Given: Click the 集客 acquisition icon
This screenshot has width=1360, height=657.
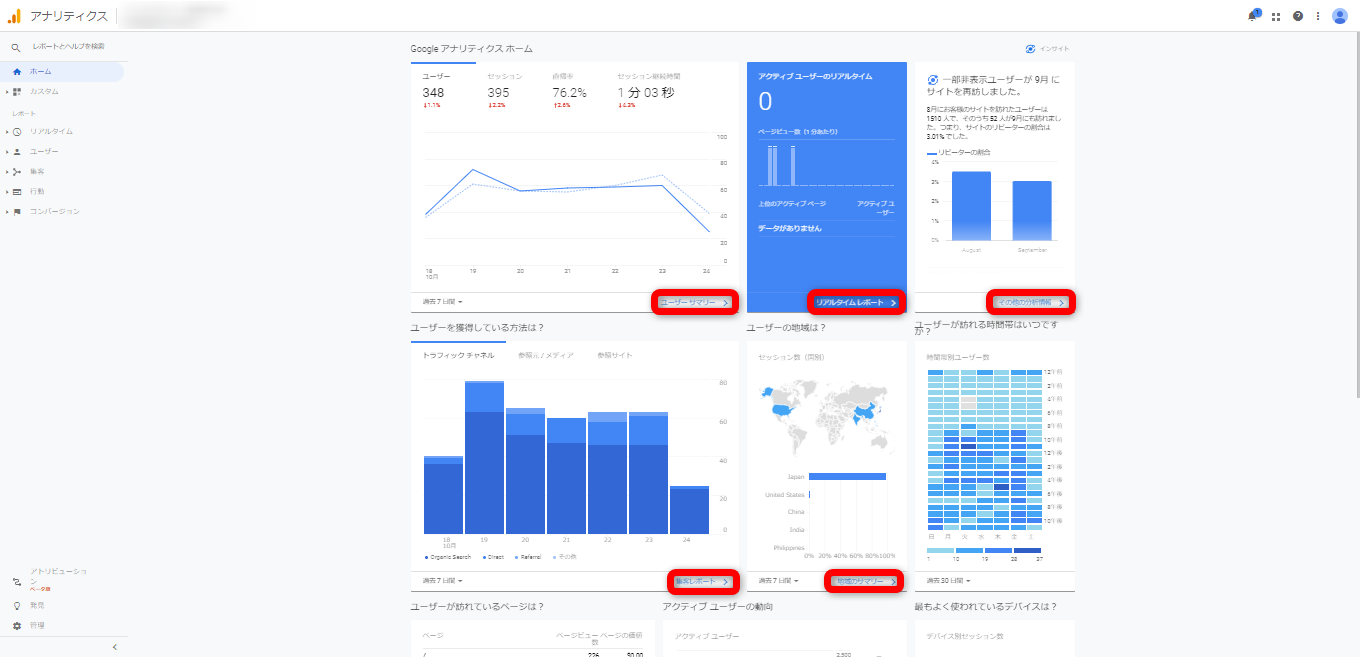Looking at the screenshot, I should click(17, 171).
